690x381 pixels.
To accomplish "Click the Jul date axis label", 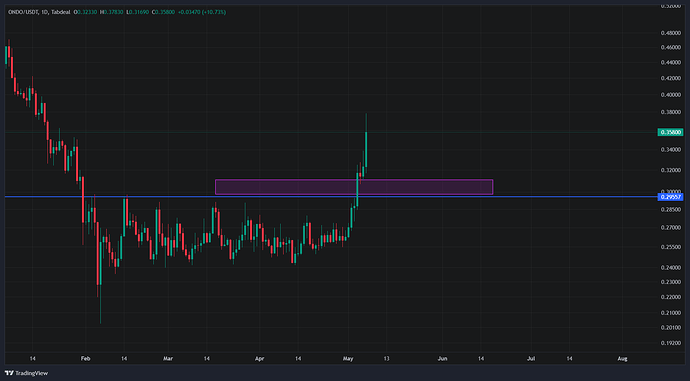I will point(531,359).
